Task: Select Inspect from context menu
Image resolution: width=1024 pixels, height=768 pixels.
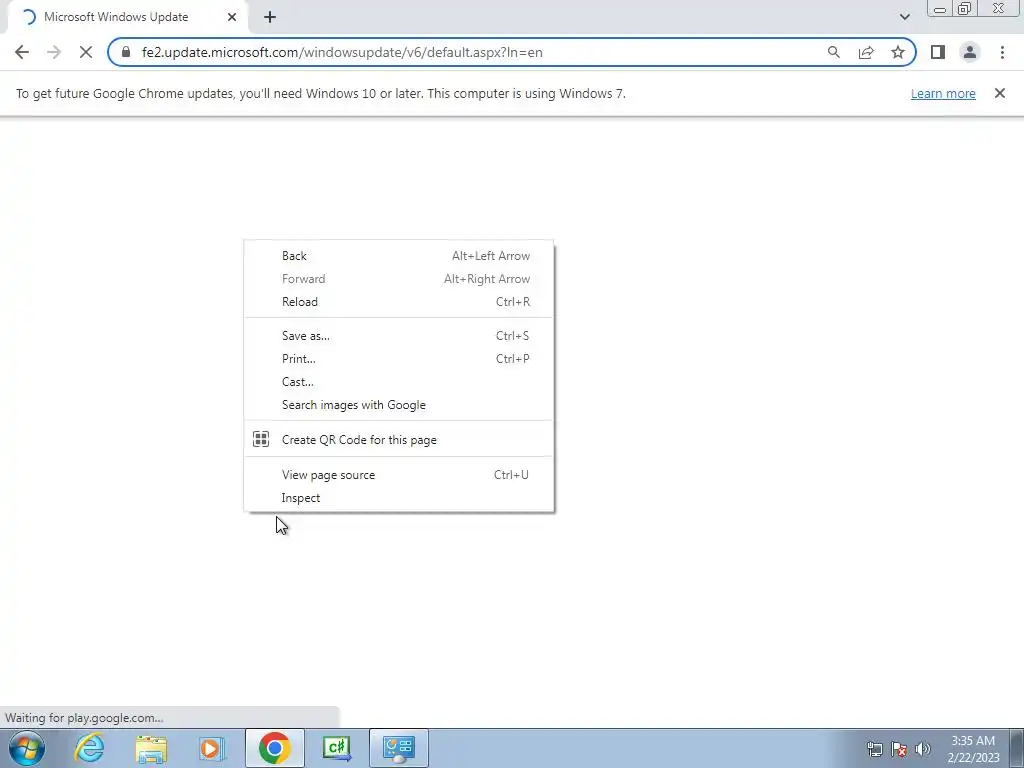Action: (x=398, y=498)
